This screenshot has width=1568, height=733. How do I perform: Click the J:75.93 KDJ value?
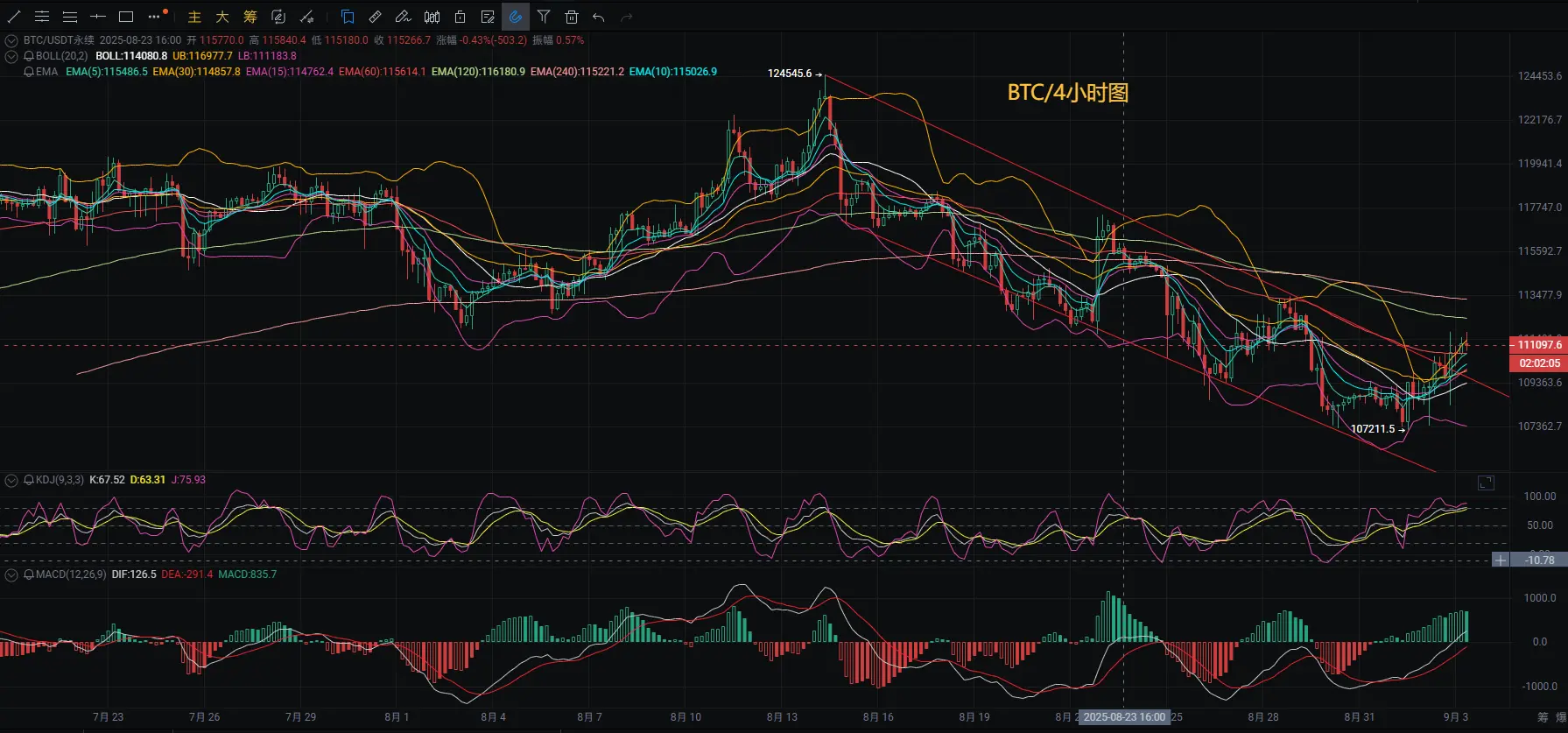point(187,480)
